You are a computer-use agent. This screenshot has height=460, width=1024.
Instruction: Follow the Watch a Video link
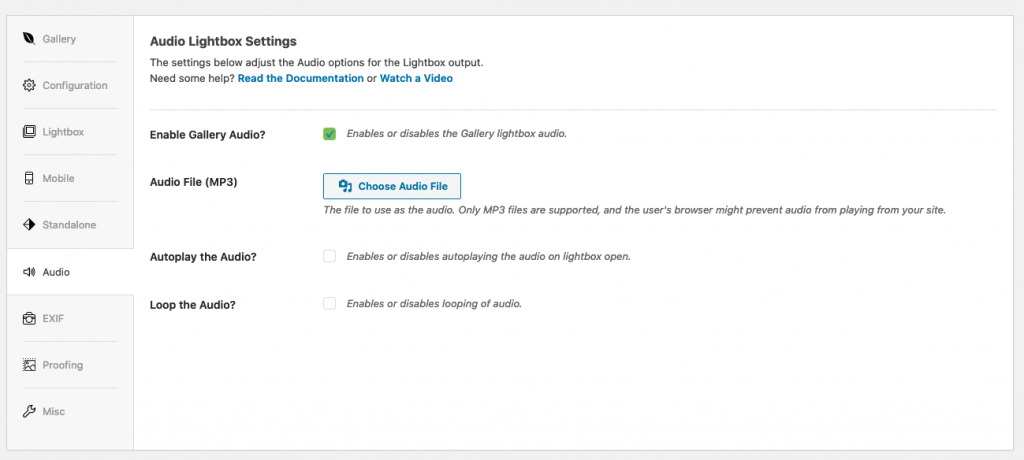(416, 78)
